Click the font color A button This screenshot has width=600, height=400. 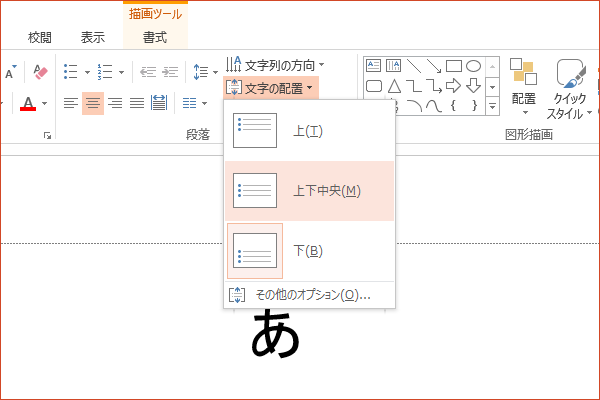(x=28, y=103)
